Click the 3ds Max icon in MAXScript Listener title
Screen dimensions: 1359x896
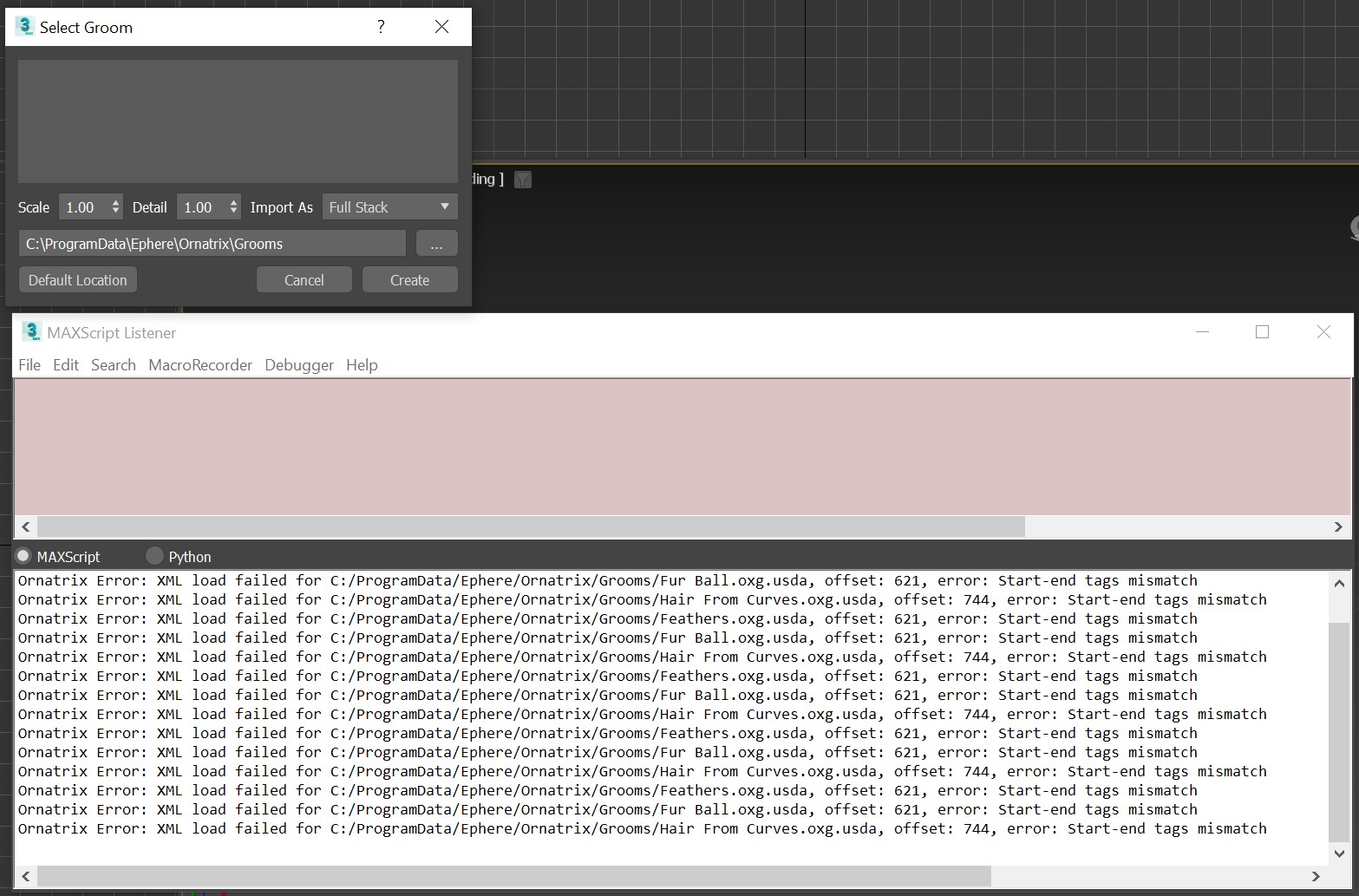[31, 332]
